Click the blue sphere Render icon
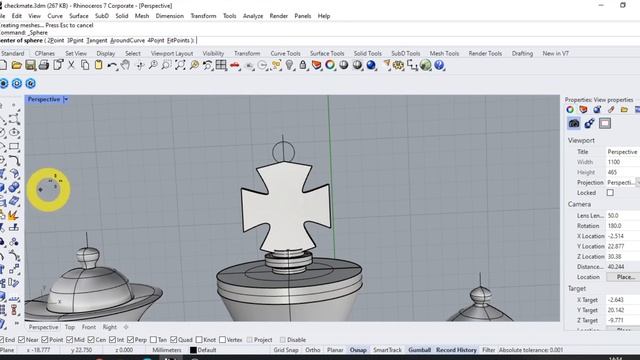Viewport: 640px width, 360px height. (371, 65)
